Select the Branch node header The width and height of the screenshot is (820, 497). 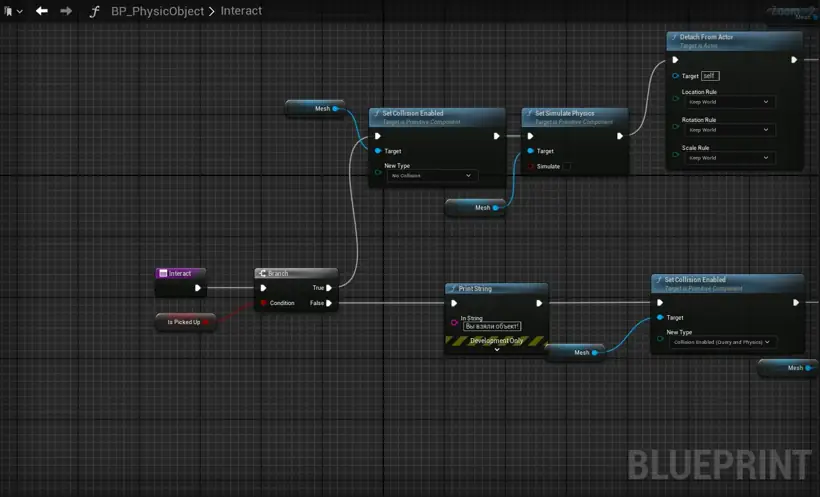296,274
